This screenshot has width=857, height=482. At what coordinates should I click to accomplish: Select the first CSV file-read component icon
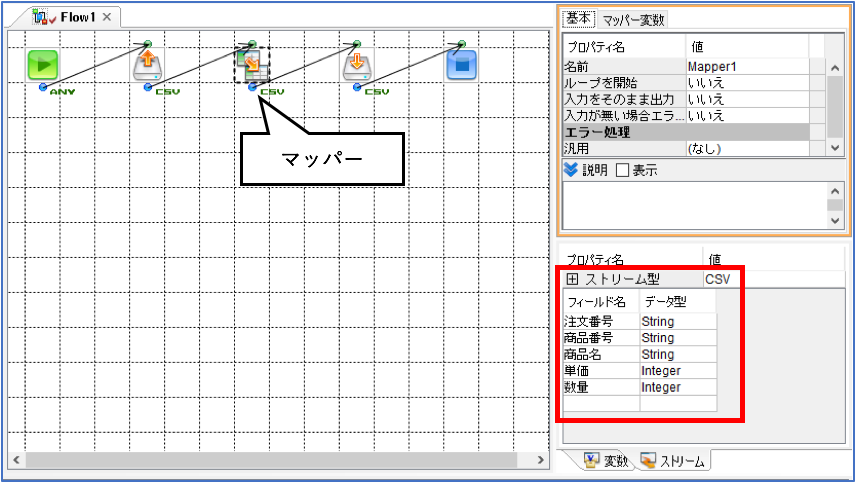(148, 65)
